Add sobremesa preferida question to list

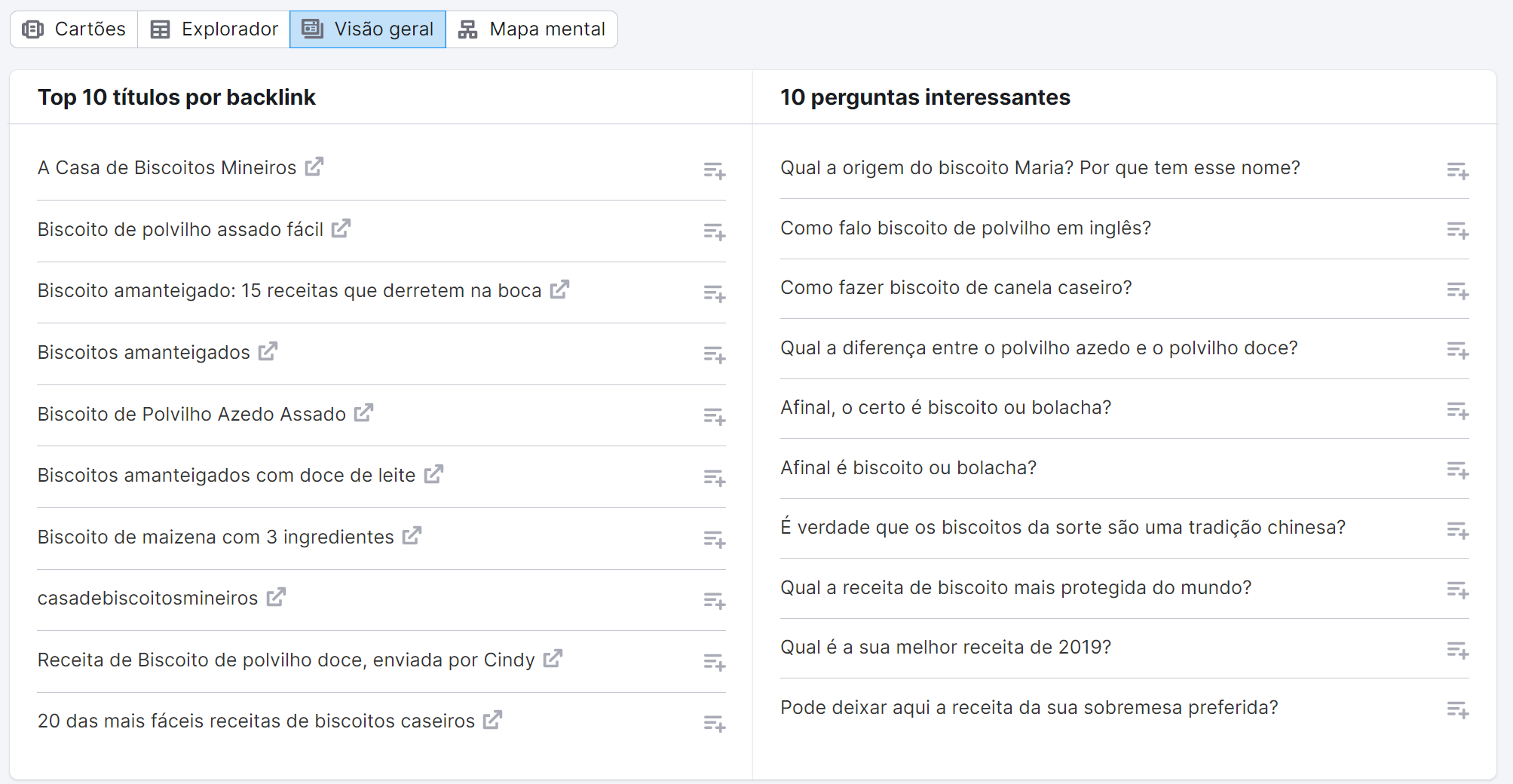tap(1457, 709)
